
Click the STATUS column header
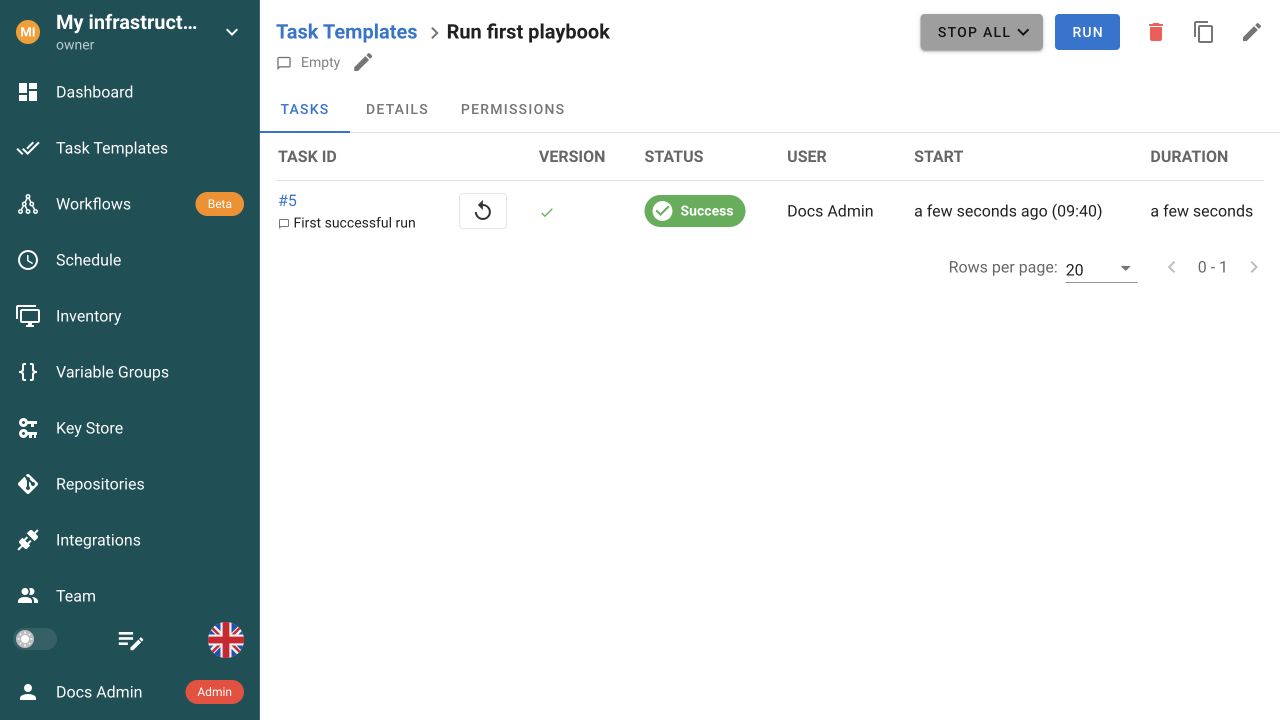click(x=674, y=157)
